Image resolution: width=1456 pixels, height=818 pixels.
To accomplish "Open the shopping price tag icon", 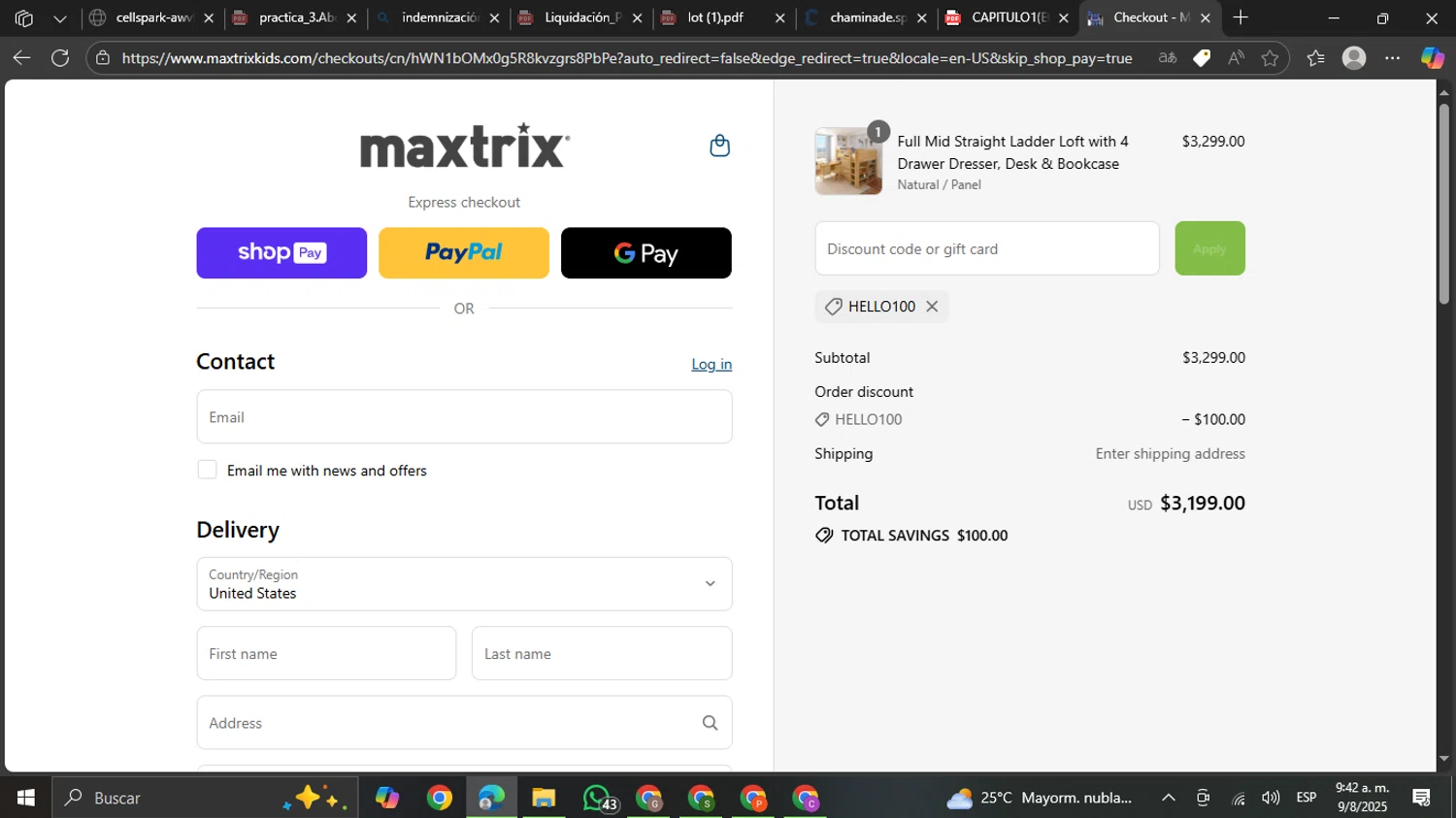I will pyautogui.click(x=1202, y=58).
